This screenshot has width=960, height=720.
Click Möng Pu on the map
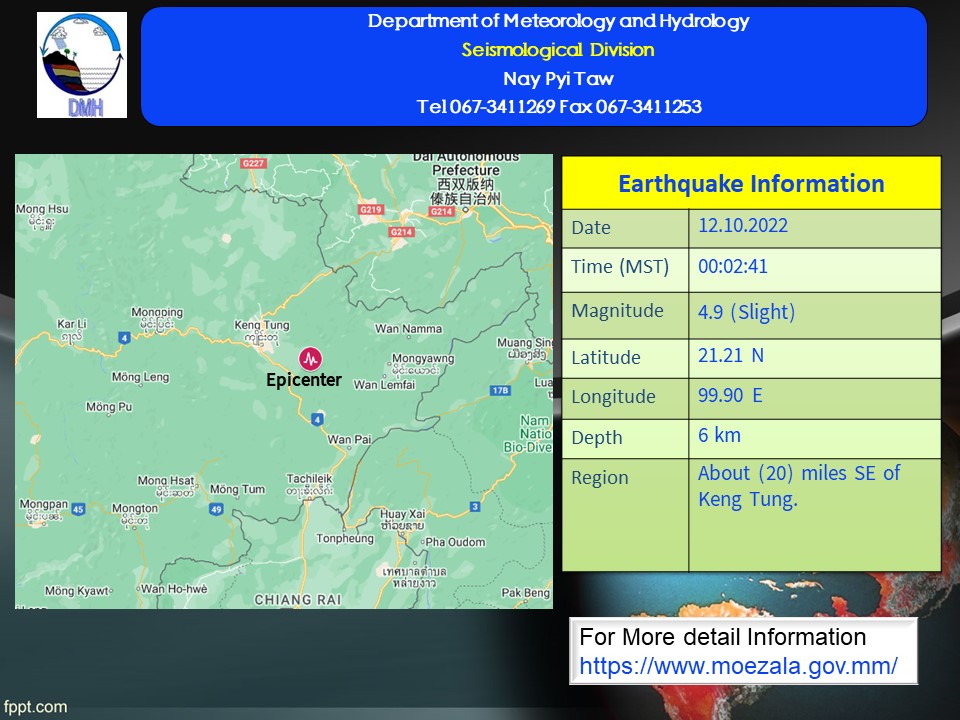[109, 407]
